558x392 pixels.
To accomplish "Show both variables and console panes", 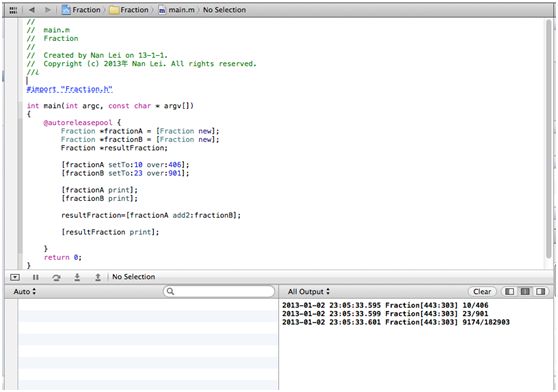I will point(525,292).
